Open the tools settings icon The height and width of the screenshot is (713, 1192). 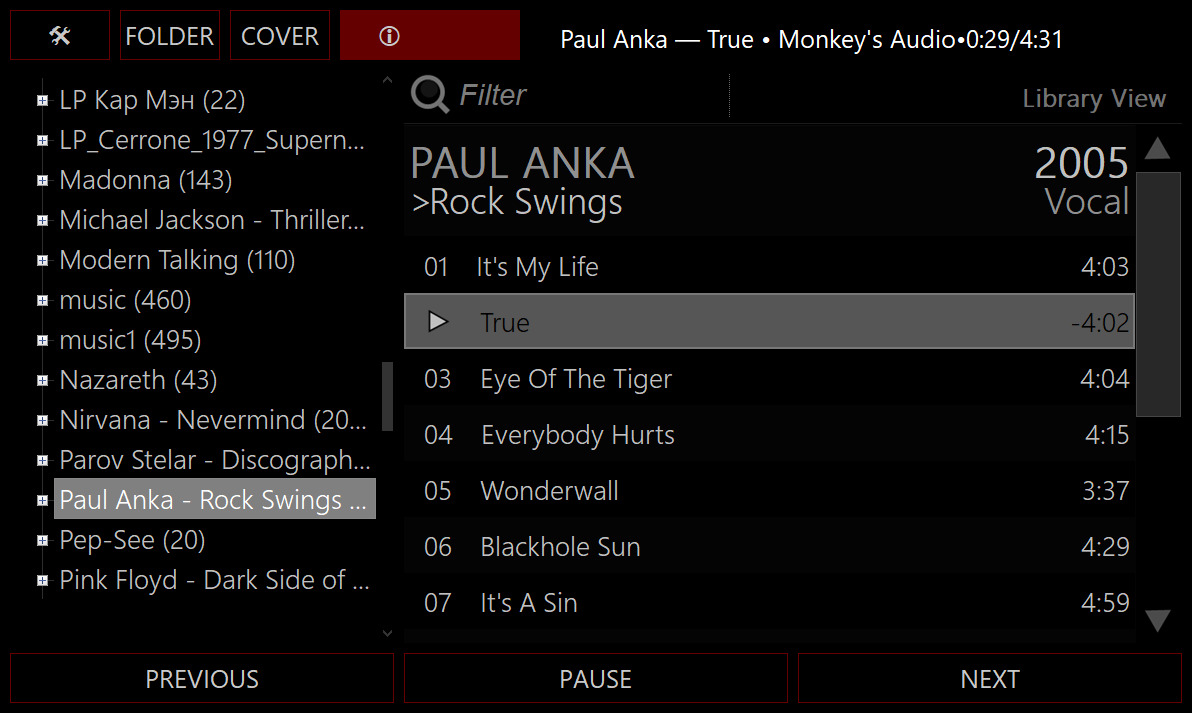pos(60,36)
